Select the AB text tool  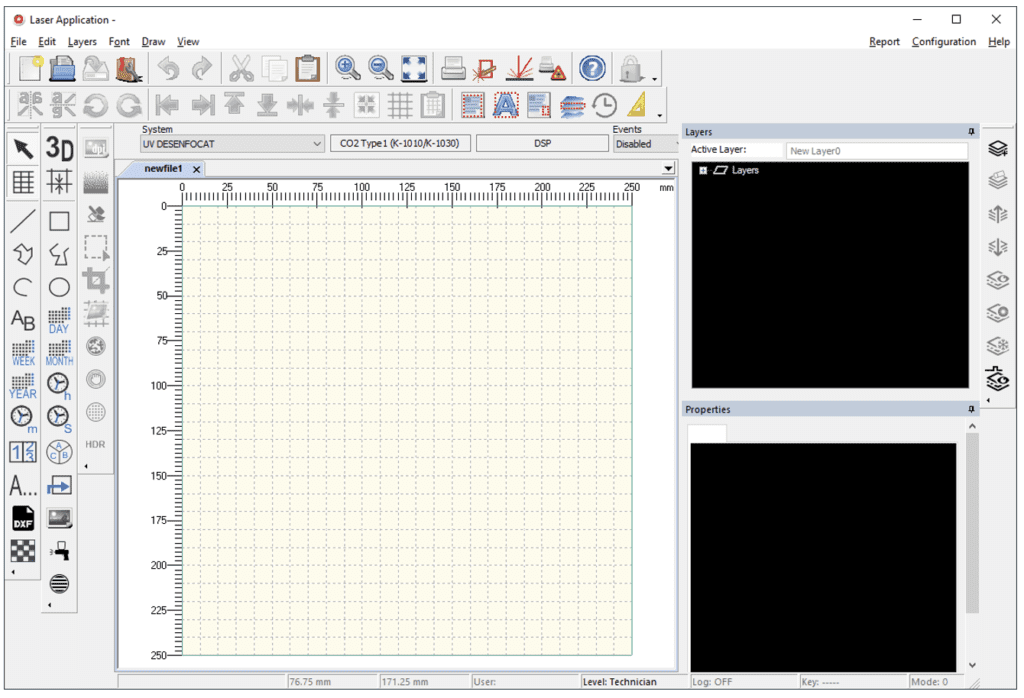[23, 320]
